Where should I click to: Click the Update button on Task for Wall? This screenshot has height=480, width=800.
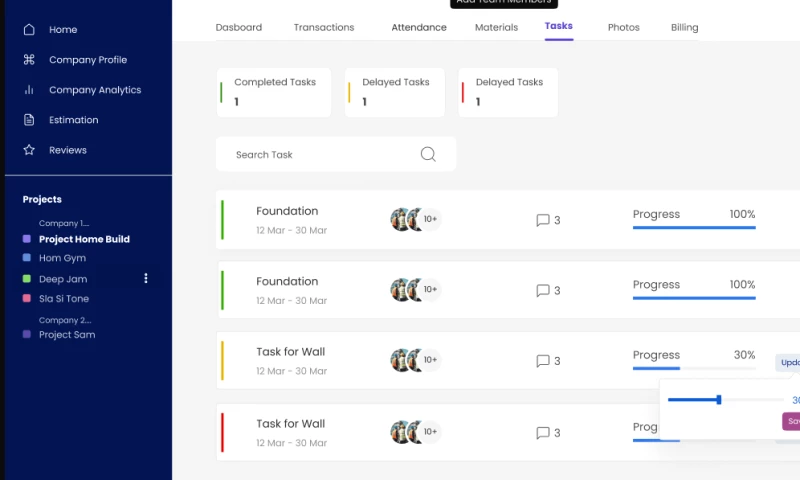(788, 362)
